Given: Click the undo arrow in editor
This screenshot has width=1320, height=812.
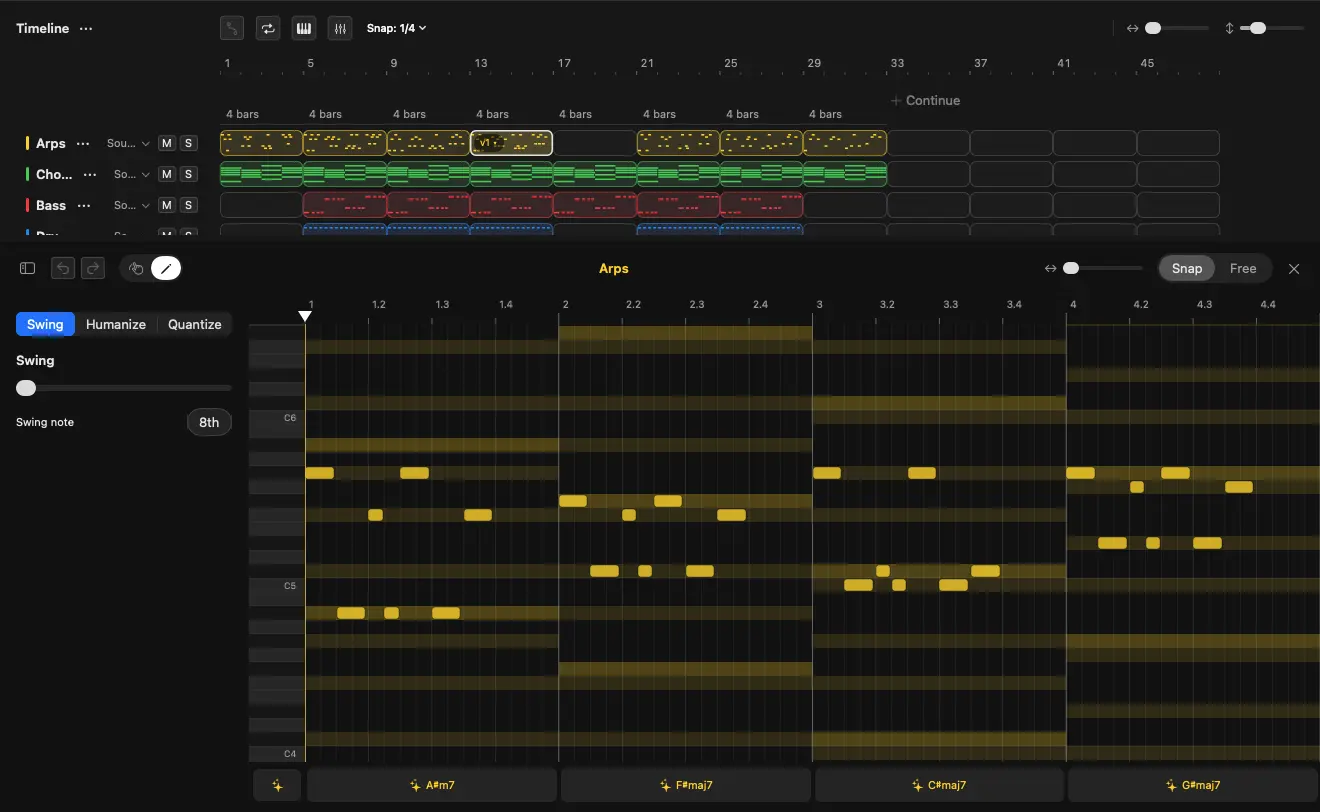Looking at the screenshot, I should [x=63, y=268].
